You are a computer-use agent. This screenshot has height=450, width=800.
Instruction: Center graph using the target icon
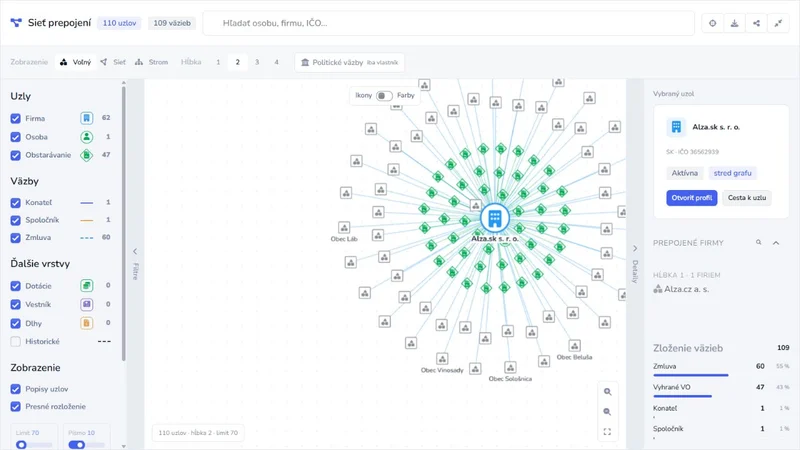click(712, 23)
